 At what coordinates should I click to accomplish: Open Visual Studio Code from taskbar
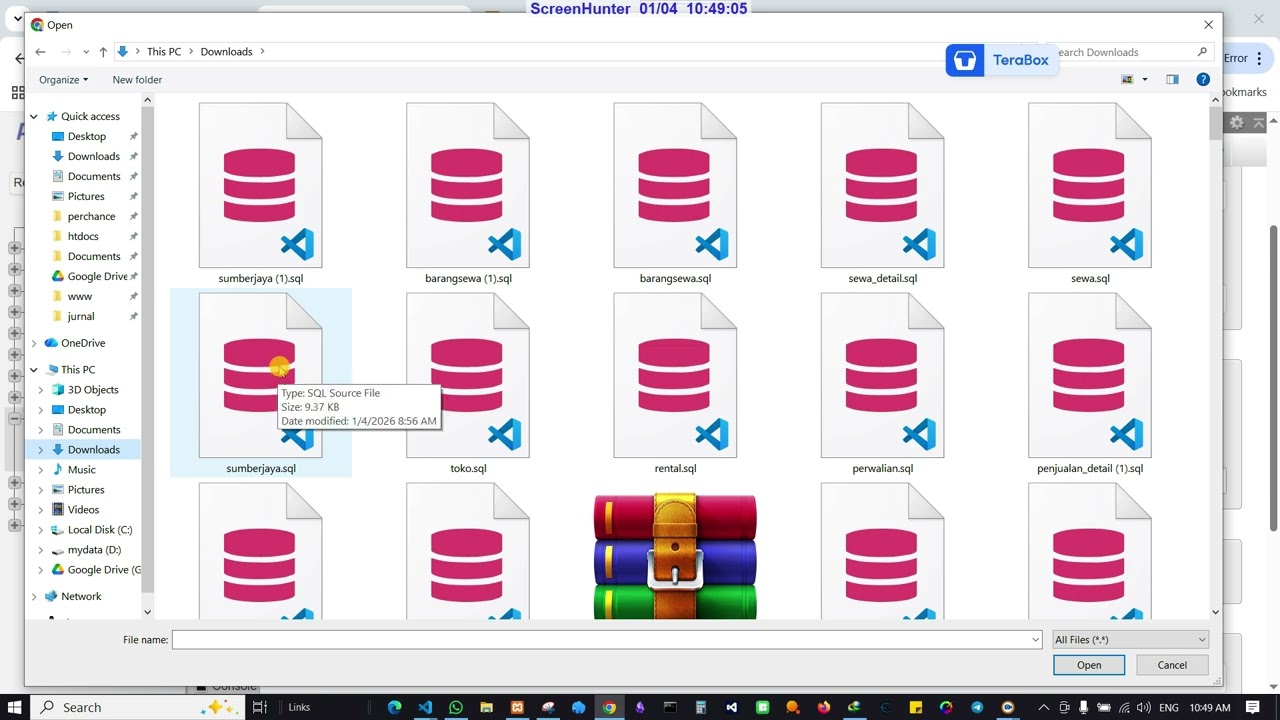pyautogui.click(x=425, y=707)
